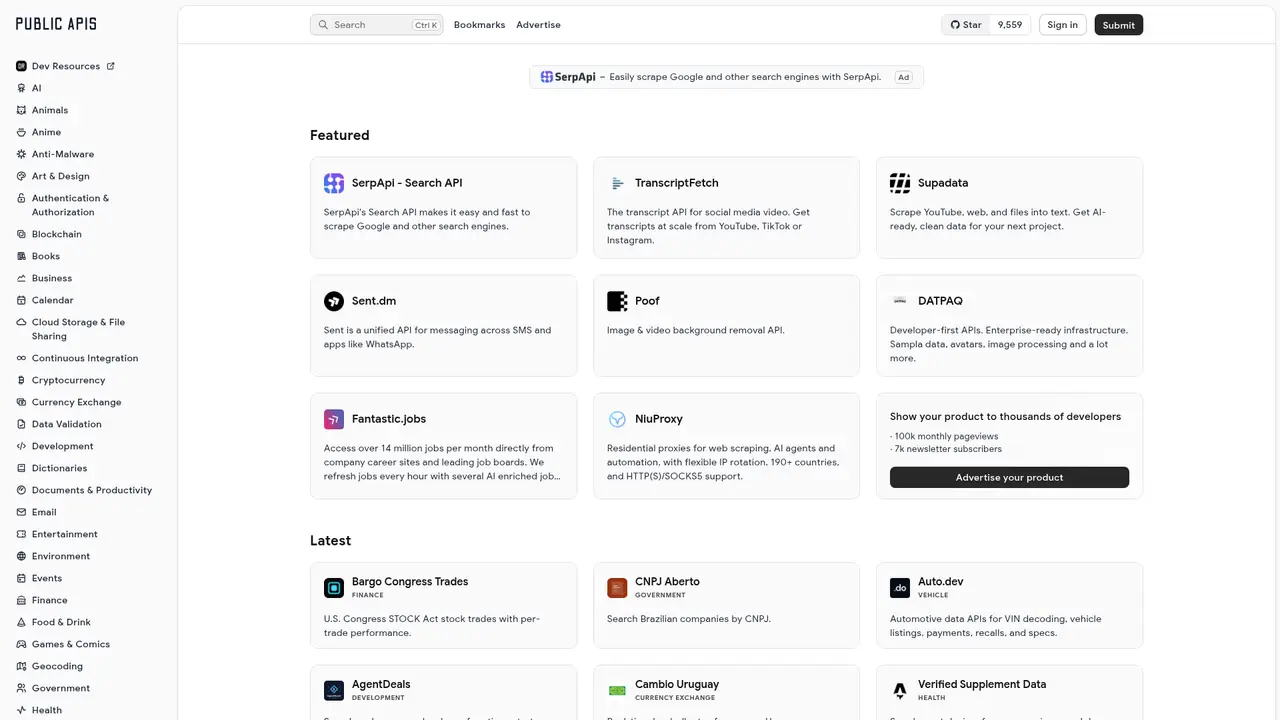Click the Bargo Congress Trades icon

[x=334, y=588]
